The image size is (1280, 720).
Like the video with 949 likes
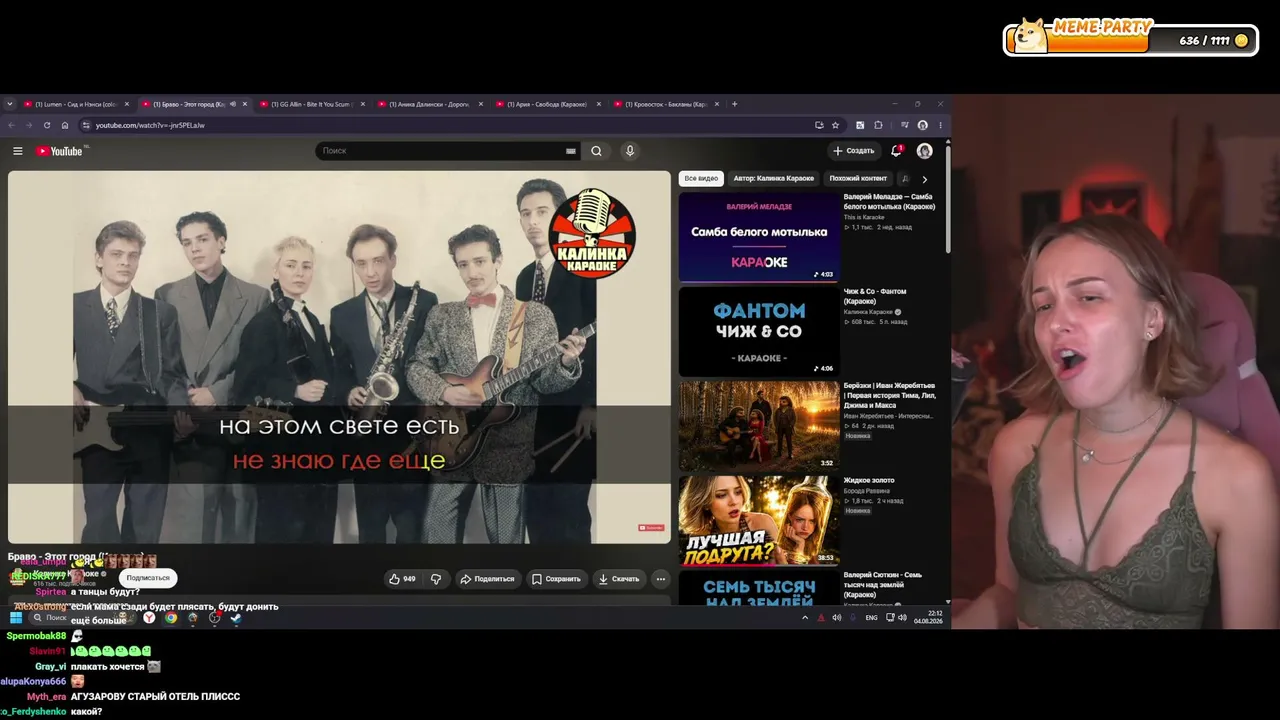pyautogui.click(x=402, y=579)
